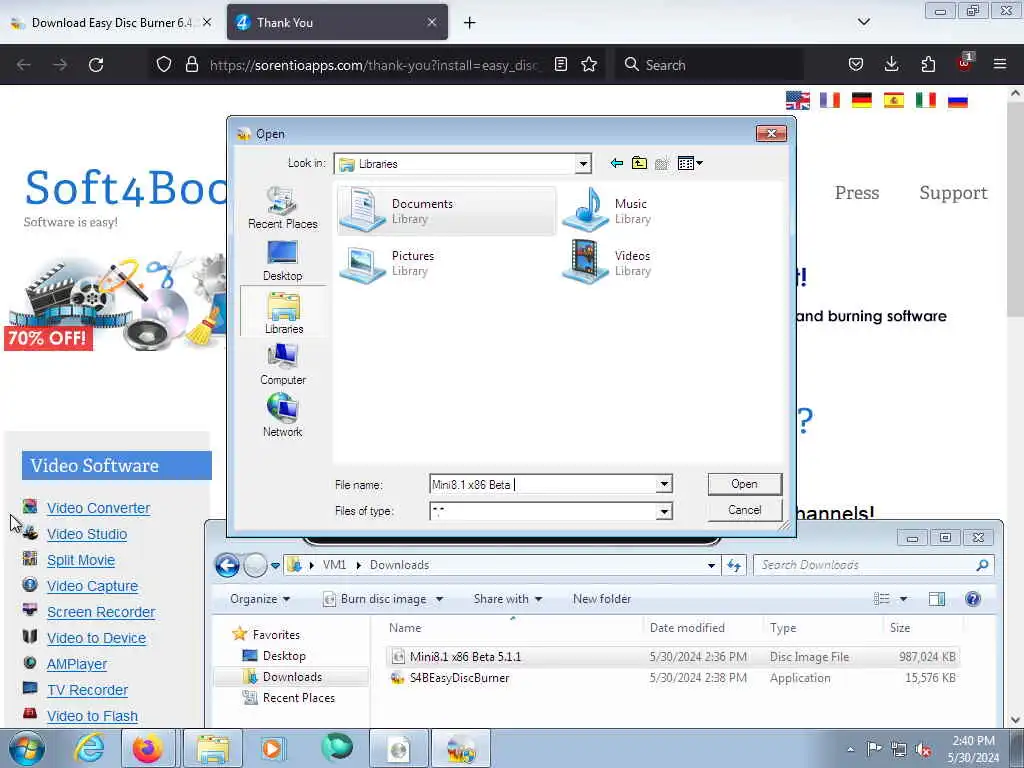This screenshot has width=1024, height=768.
Task: Open Firefox extensions menu
Action: pyautogui.click(x=928, y=65)
